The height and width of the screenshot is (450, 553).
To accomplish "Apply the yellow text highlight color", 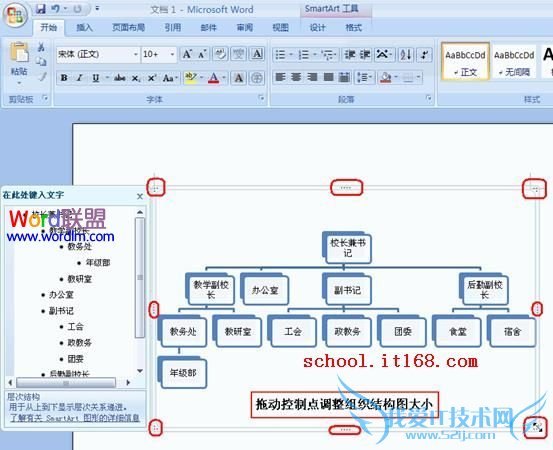I will pyautogui.click(x=191, y=78).
